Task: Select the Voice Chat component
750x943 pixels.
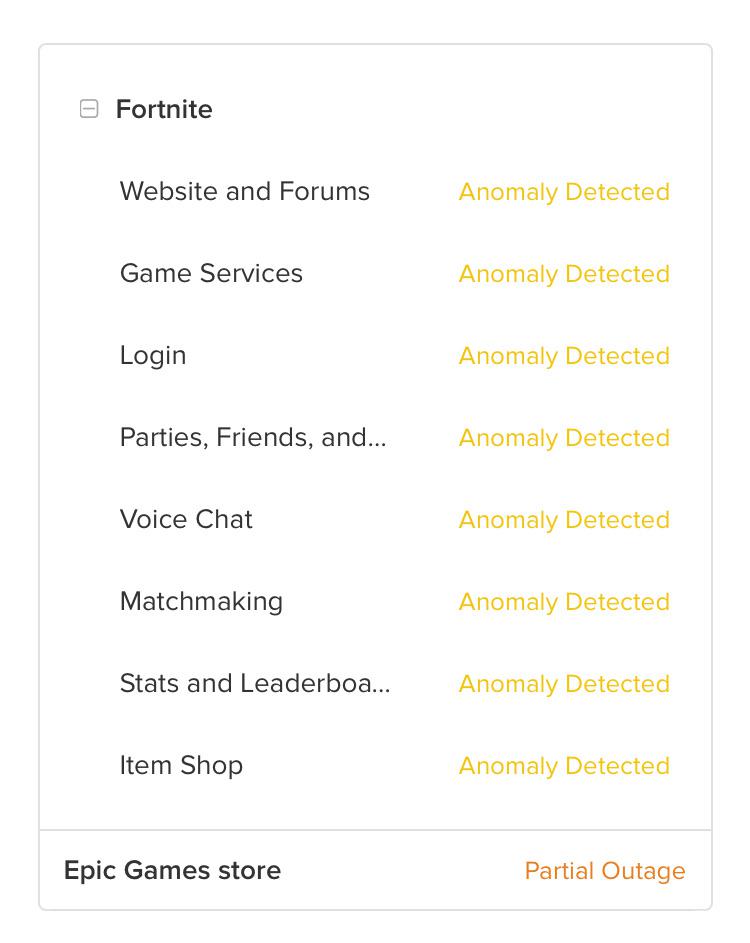Action: click(186, 520)
